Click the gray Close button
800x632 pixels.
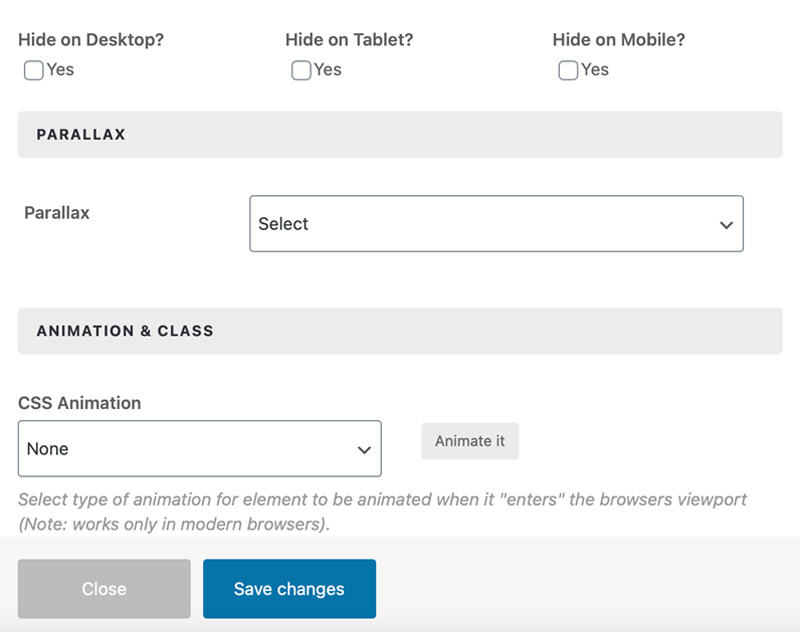104,589
